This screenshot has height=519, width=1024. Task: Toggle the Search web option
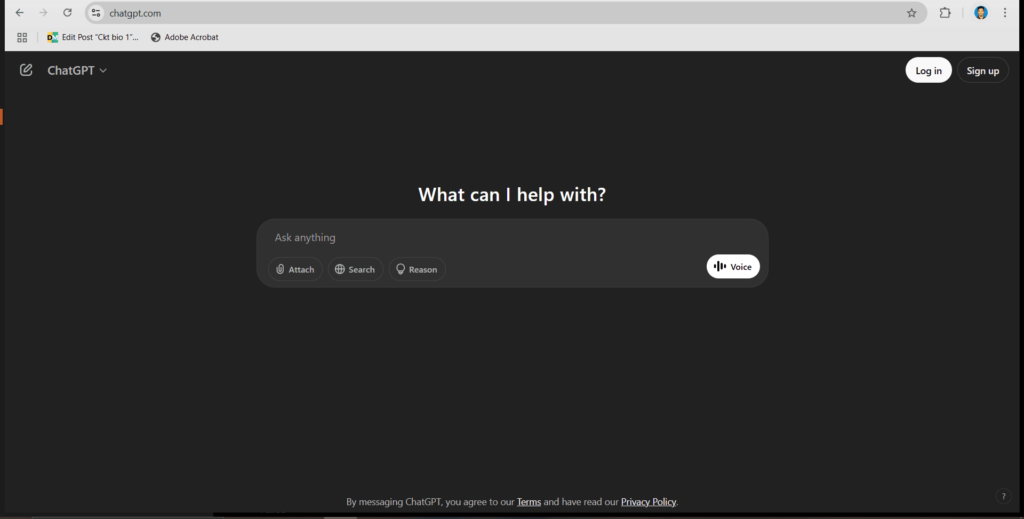pyautogui.click(x=355, y=269)
